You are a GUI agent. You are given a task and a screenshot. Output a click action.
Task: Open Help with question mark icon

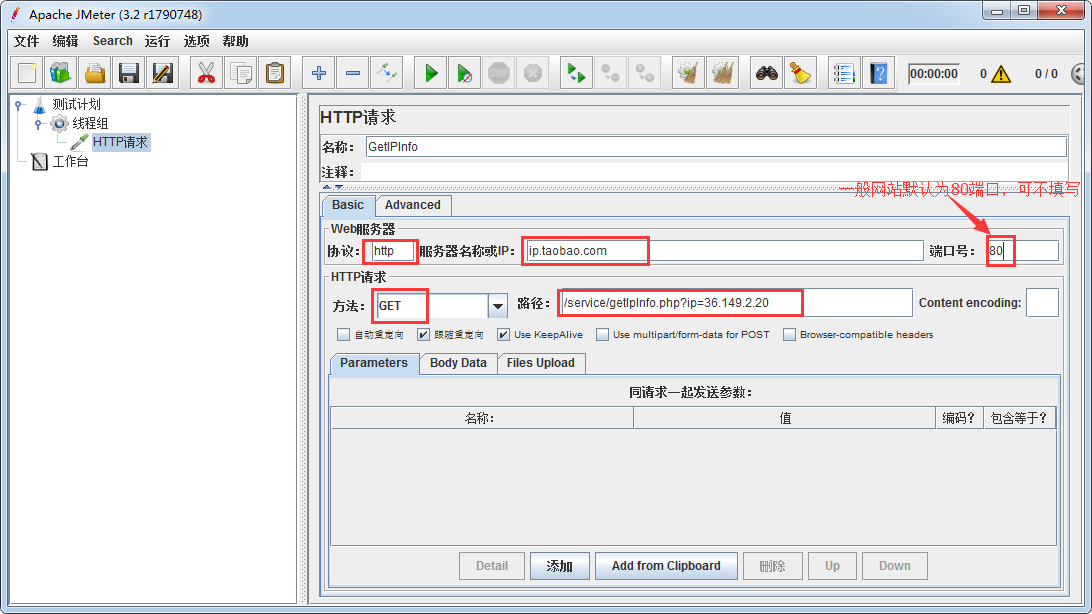pos(879,73)
